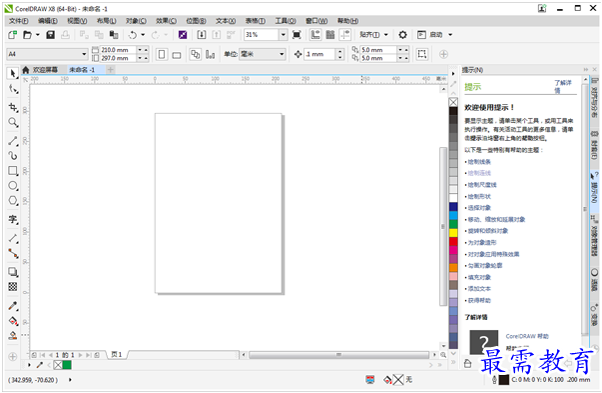The height and width of the screenshot is (393, 602).
Task: Set page orientation to landscape
Action: [x=177, y=55]
